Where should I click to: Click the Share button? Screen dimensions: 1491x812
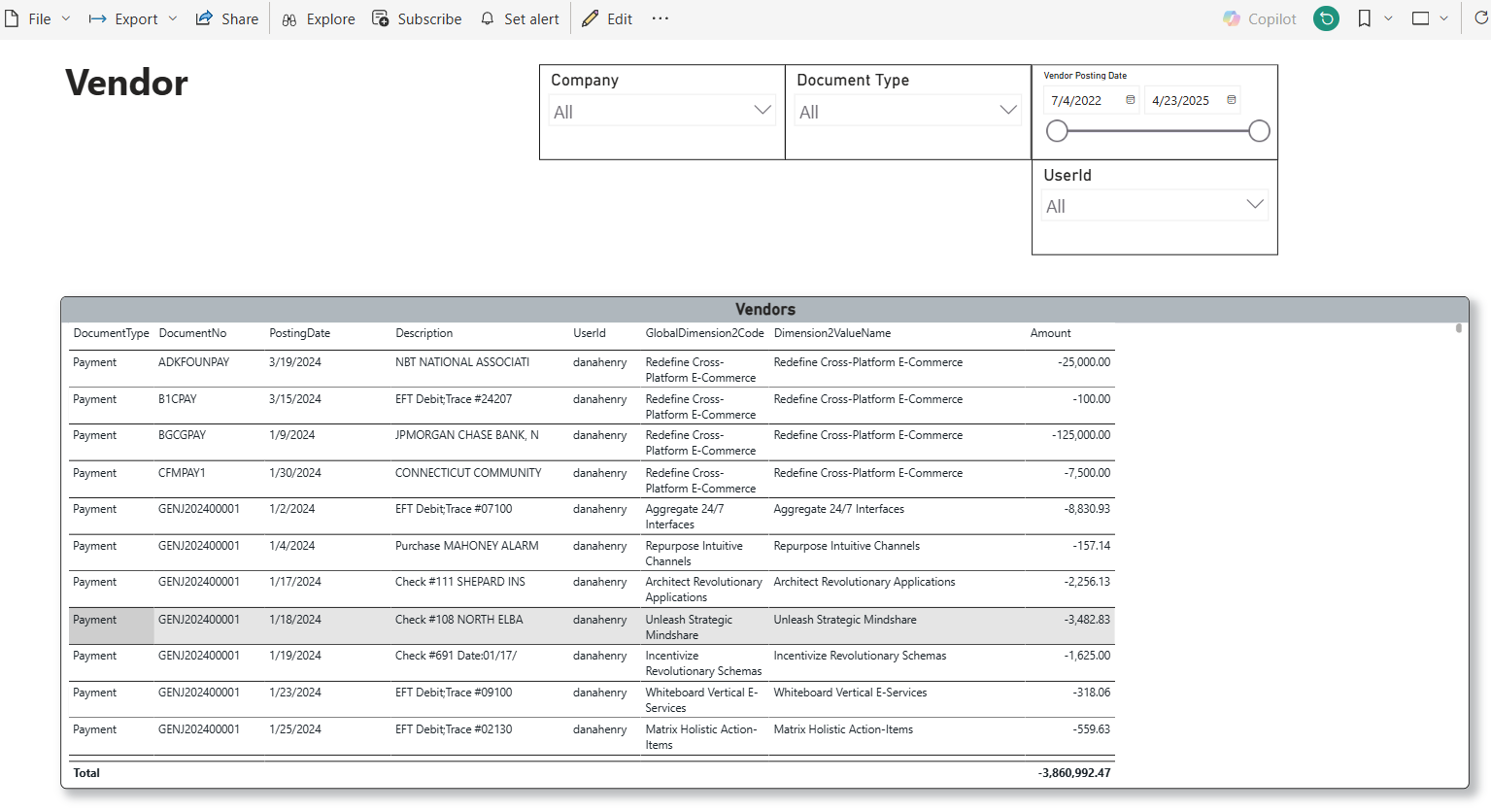pyautogui.click(x=227, y=18)
